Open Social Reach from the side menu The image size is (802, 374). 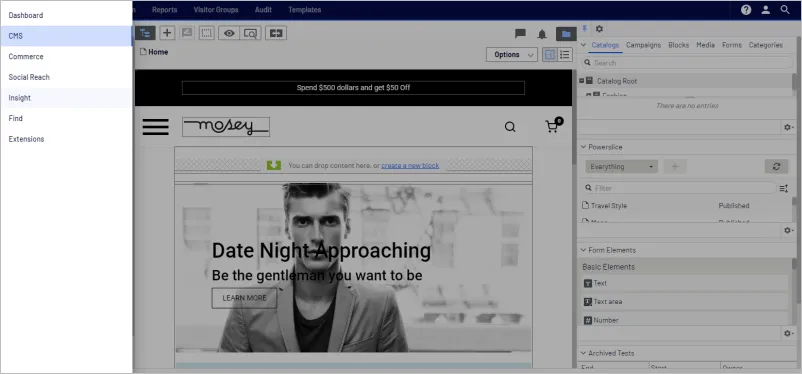tap(66, 77)
